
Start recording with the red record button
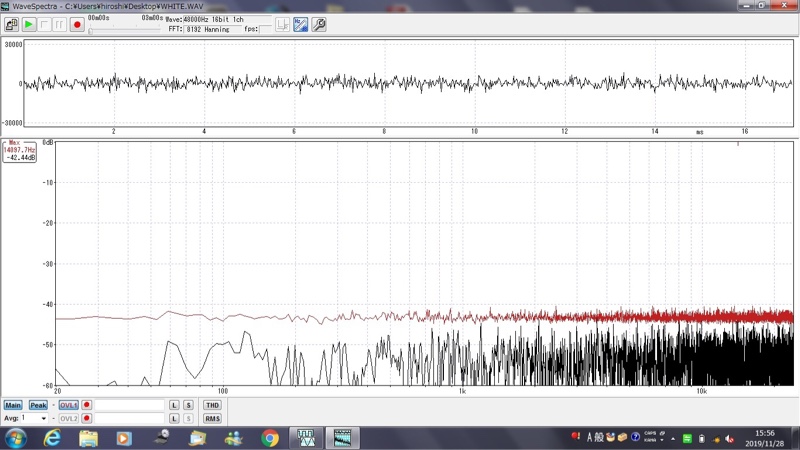[x=77, y=24]
